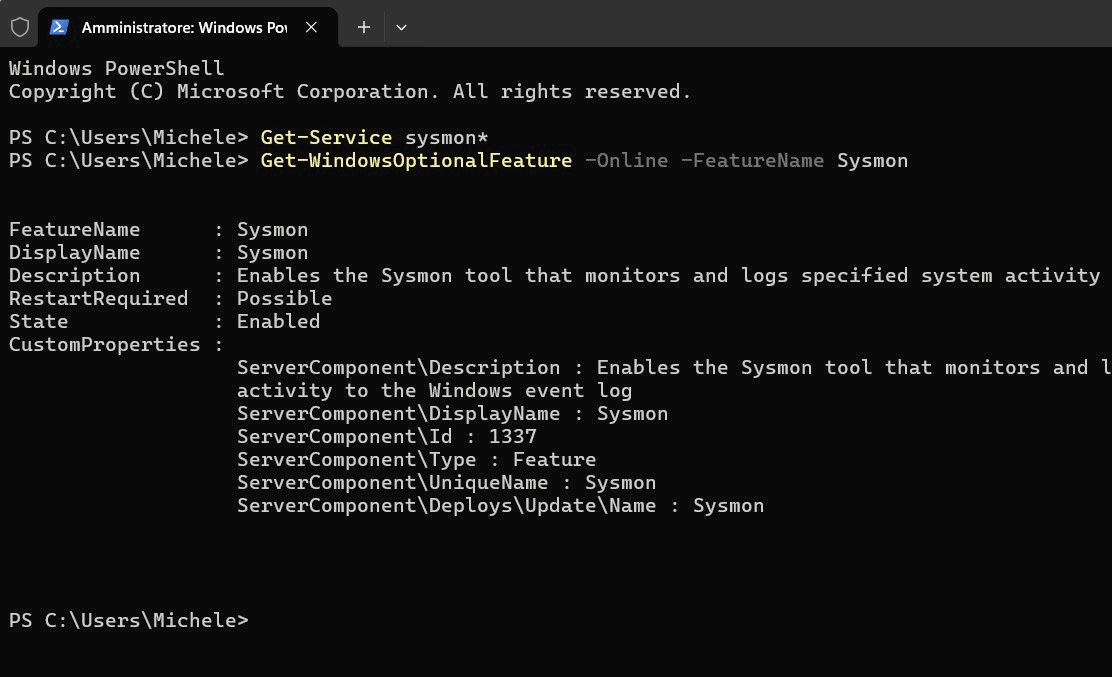Click the final empty PS C:\Users\Michele> prompt
The image size is (1112, 677).
(x=129, y=620)
